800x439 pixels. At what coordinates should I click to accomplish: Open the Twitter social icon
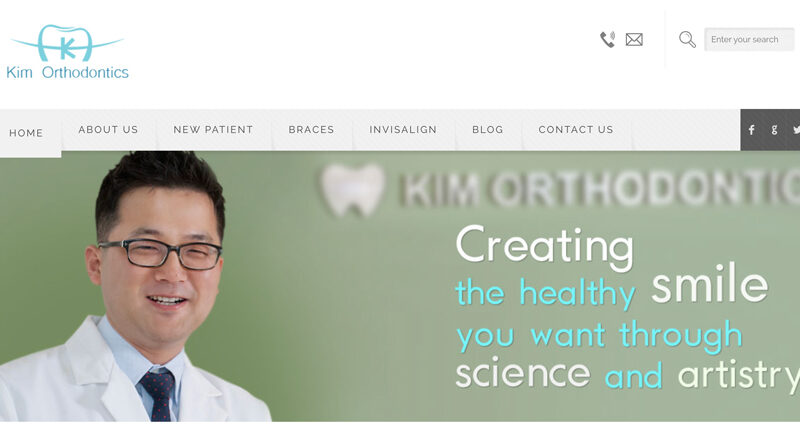[796, 130]
